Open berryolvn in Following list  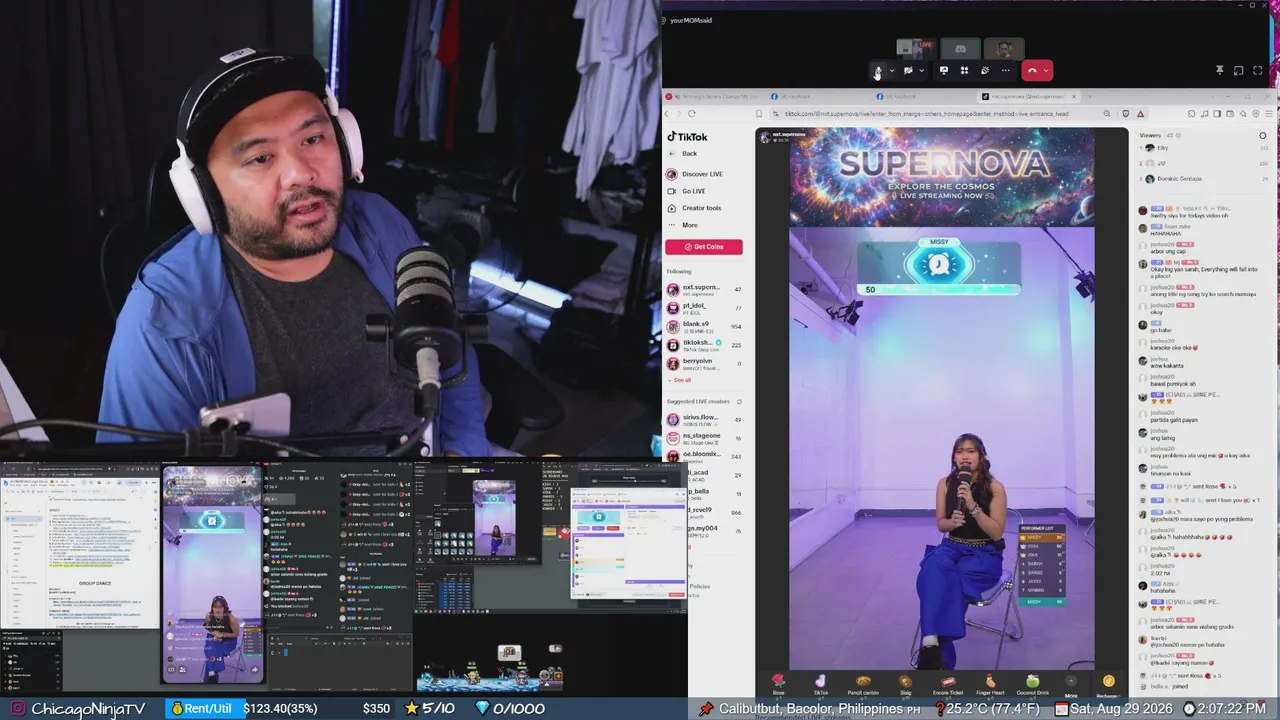[704, 364]
